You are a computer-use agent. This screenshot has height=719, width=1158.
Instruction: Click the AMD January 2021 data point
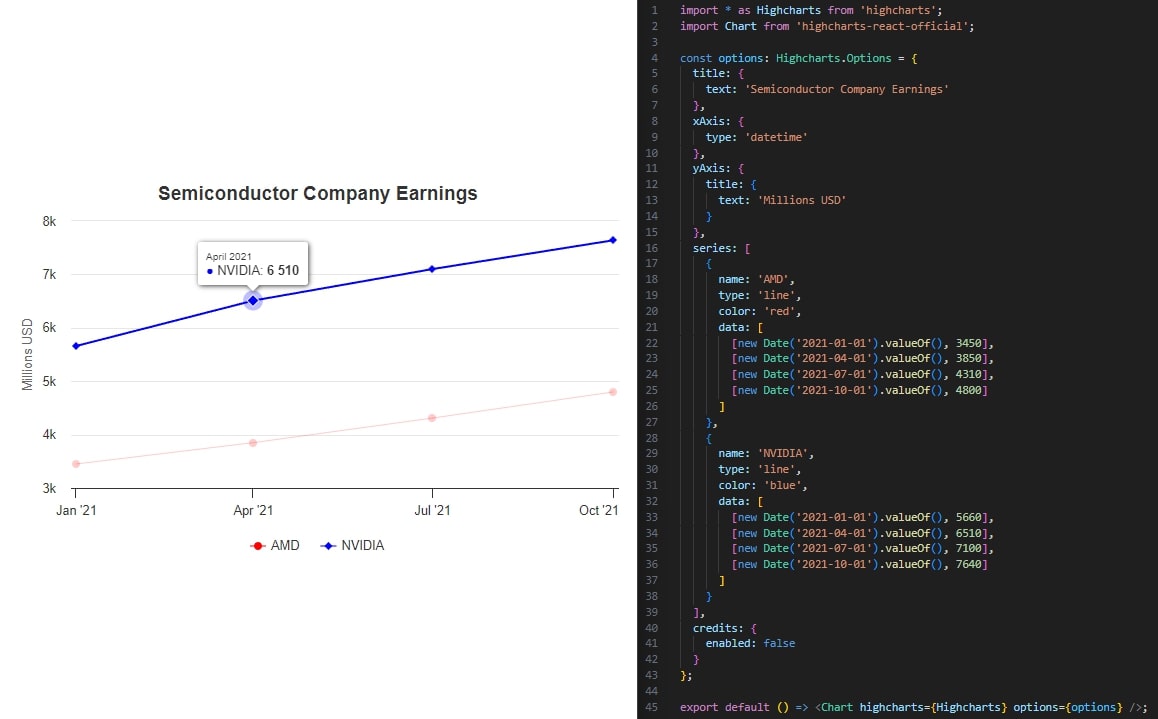point(76,464)
